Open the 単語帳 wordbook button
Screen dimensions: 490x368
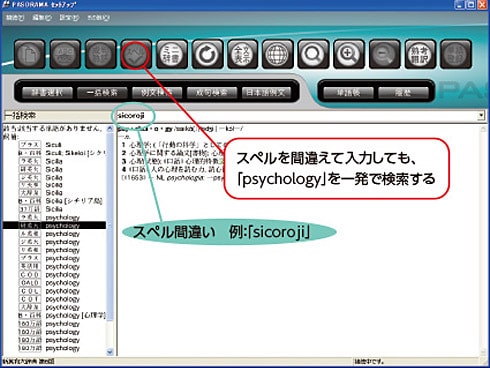pos(348,92)
